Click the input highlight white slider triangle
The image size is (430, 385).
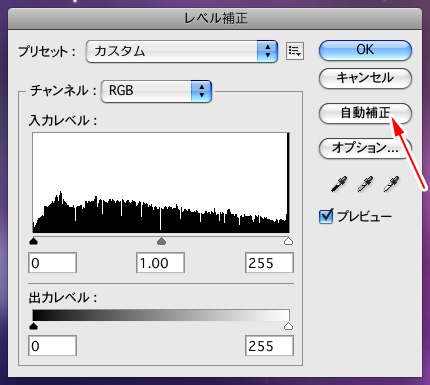[288, 241]
